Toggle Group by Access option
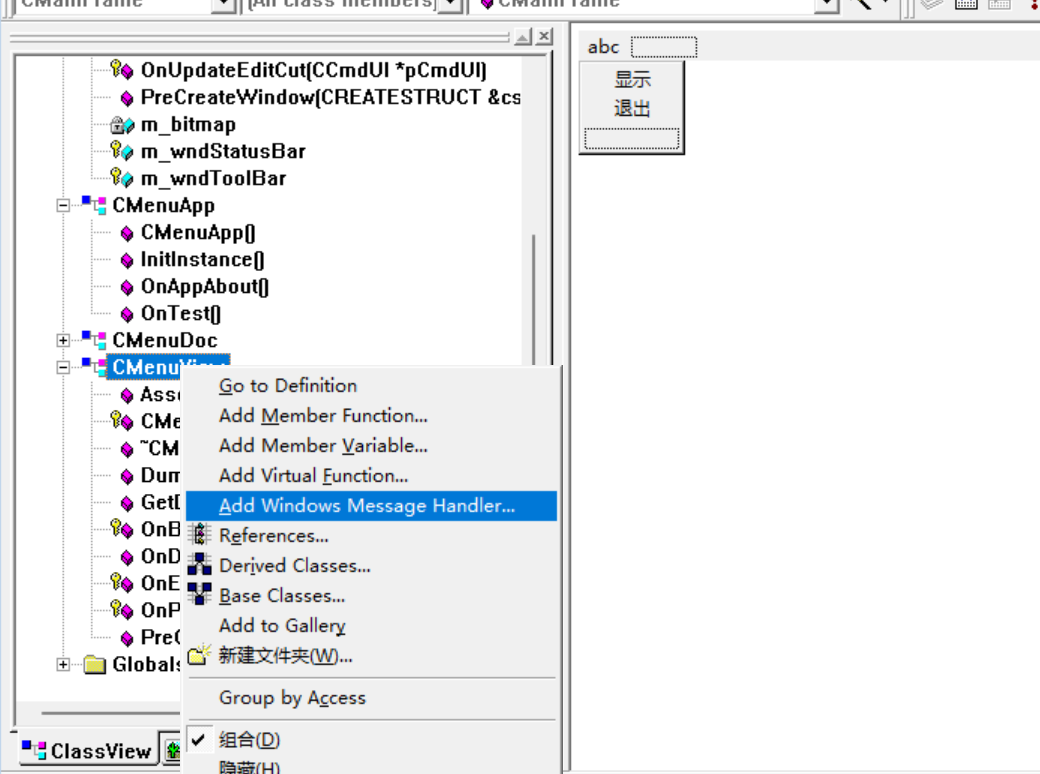Viewport: 1040px width, 774px height. click(292, 698)
